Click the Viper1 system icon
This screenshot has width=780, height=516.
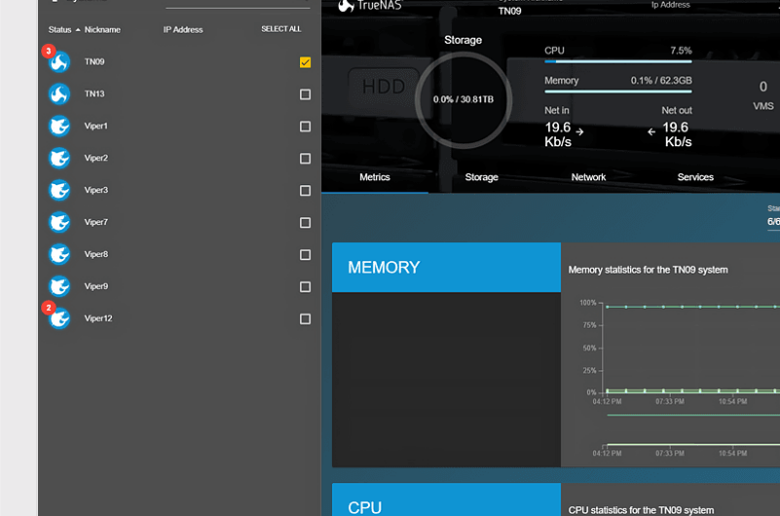pyautogui.click(x=59, y=126)
